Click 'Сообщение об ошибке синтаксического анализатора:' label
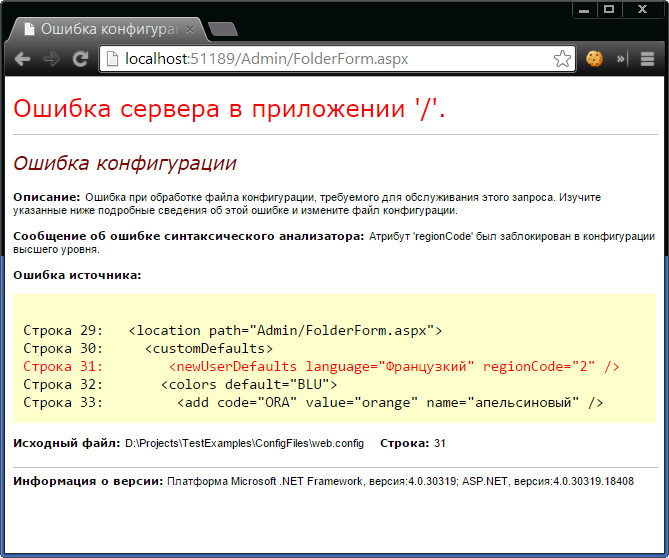 [x=189, y=236]
